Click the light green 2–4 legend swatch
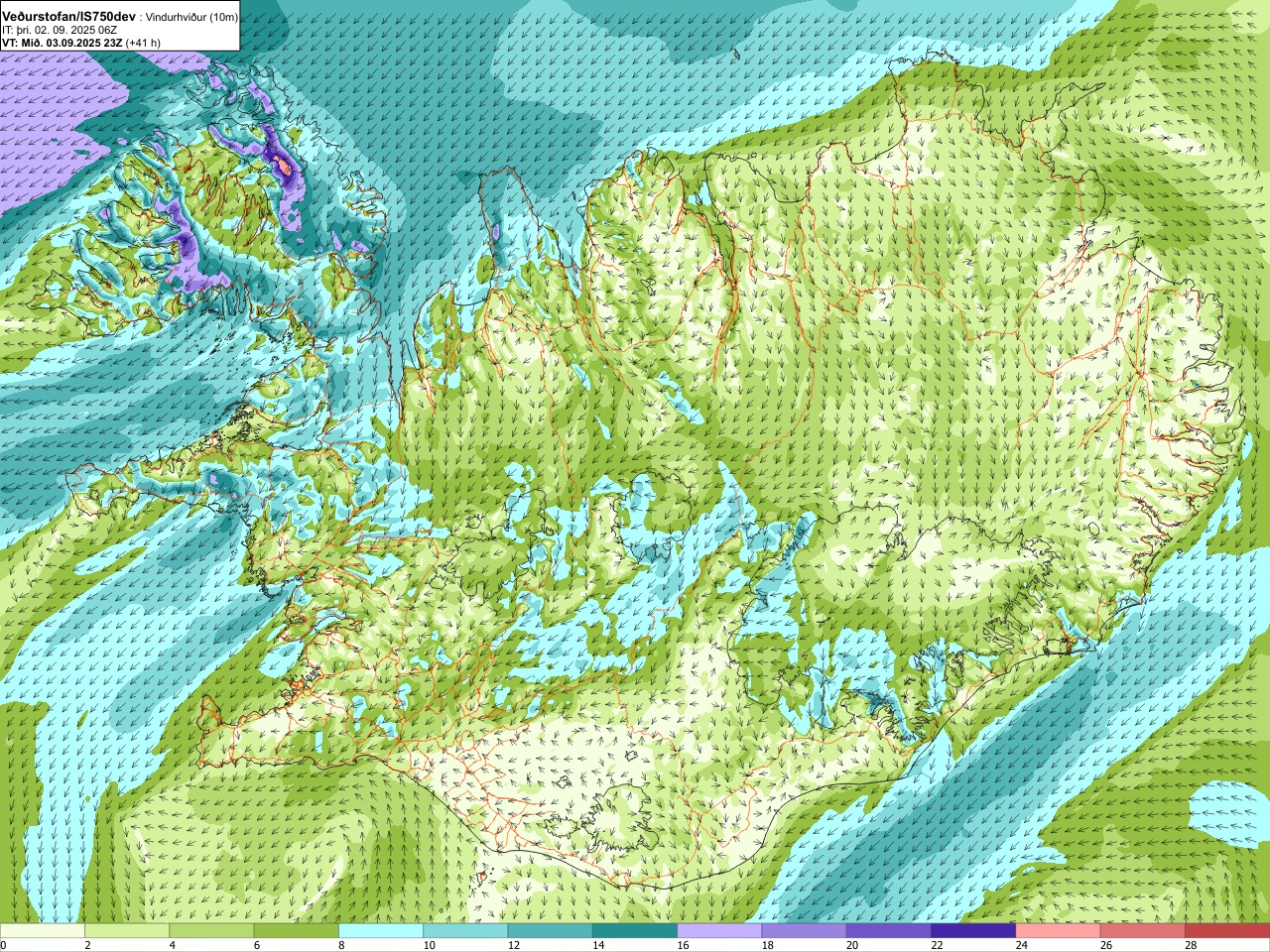Screen dimensions: 1270x952 click(x=127, y=931)
